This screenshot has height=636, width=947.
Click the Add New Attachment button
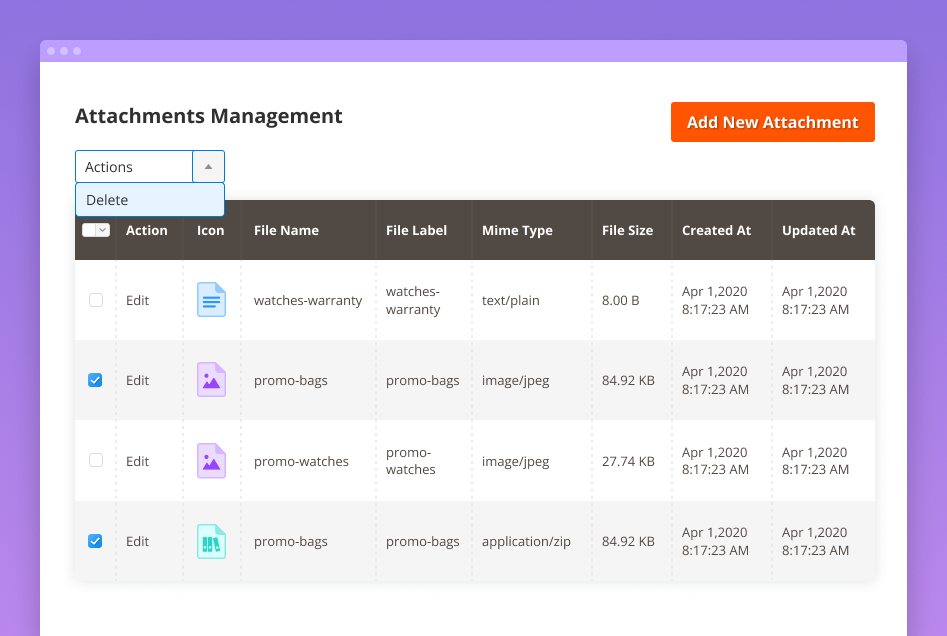click(x=773, y=121)
